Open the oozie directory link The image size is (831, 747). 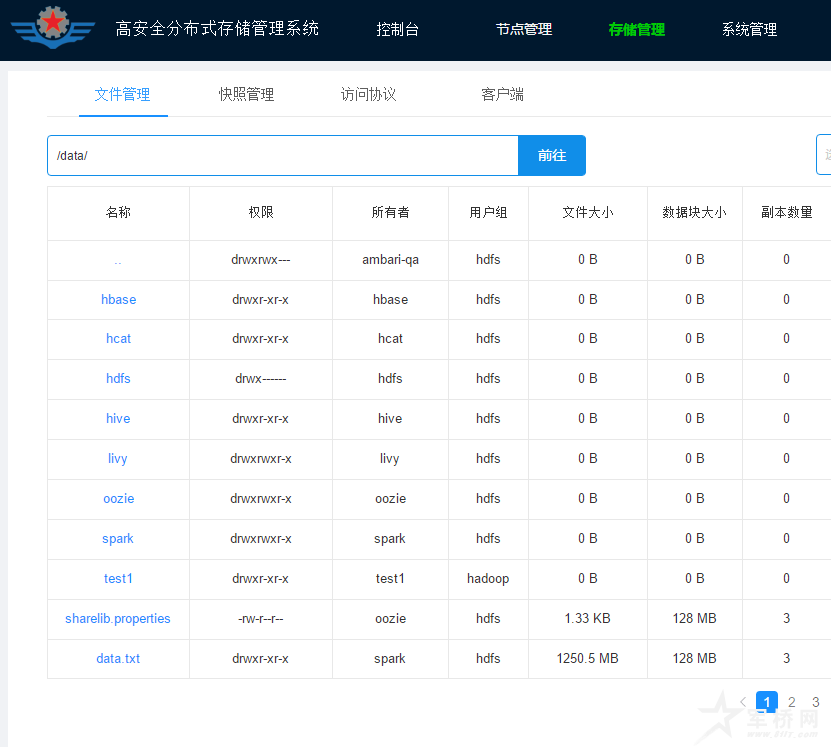click(118, 499)
